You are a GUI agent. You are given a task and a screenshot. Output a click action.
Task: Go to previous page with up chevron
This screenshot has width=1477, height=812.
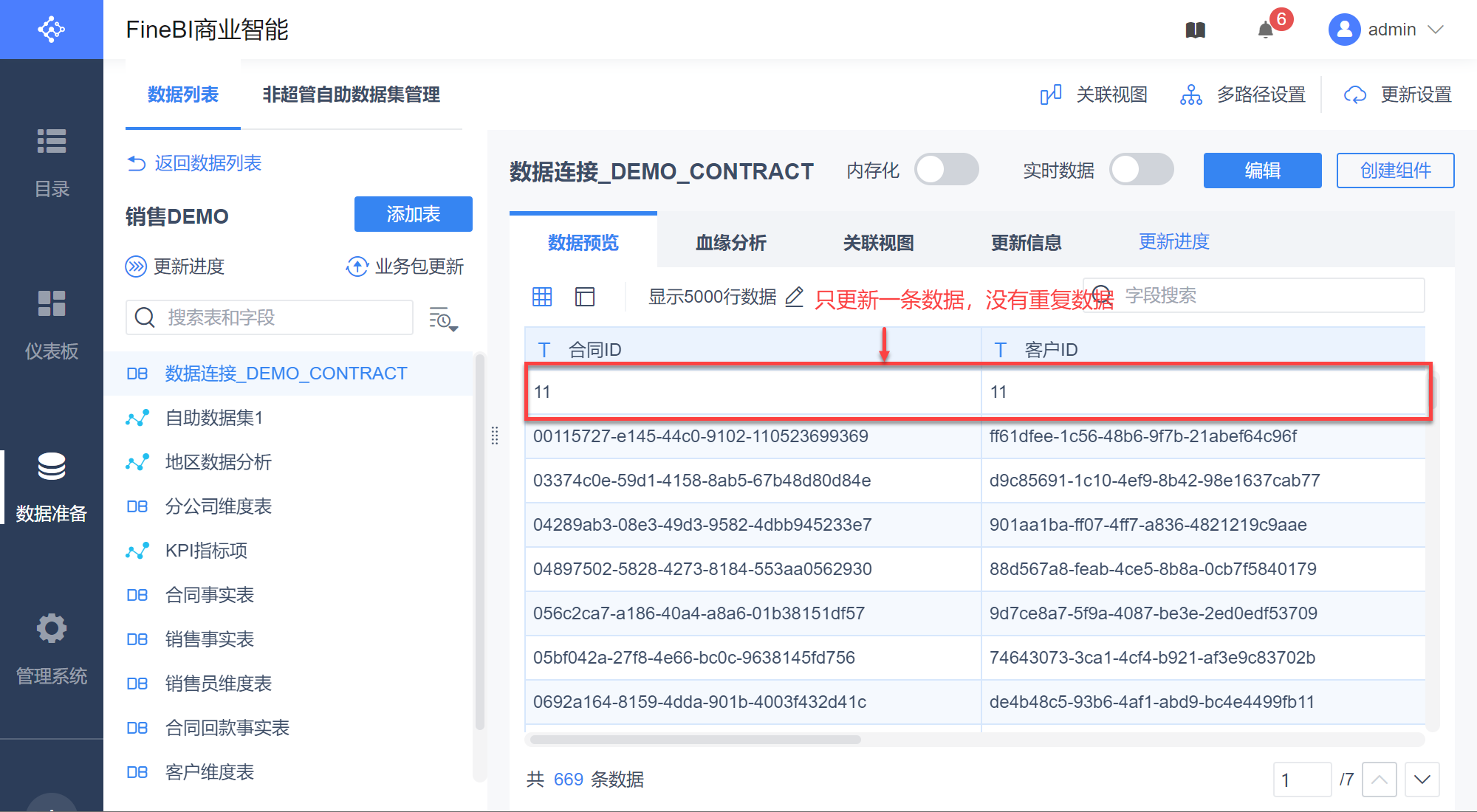[1379, 780]
